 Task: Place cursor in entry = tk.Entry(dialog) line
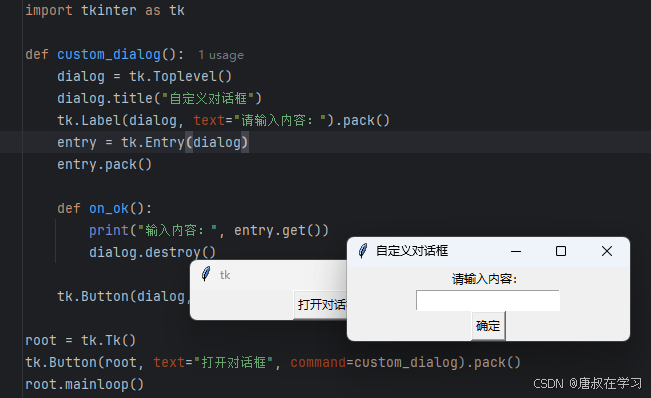pyautogui.click(x=152, y=142)
